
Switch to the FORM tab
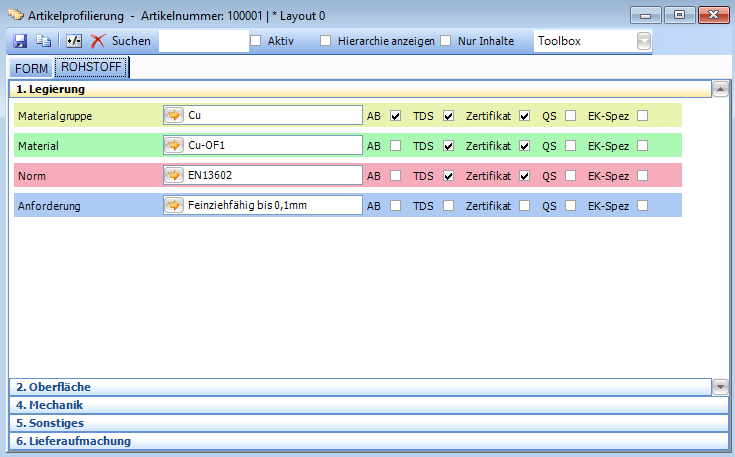point(31,69)
